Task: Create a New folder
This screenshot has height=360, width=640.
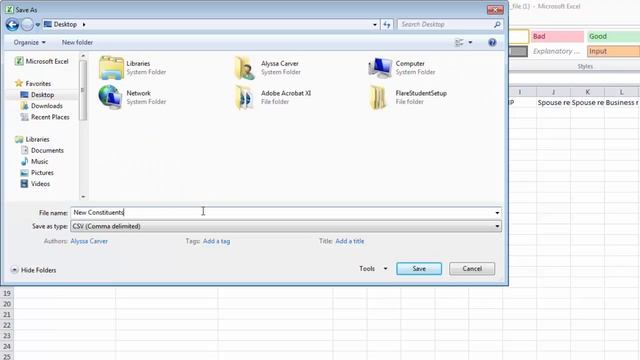Action: coord(77,42)
